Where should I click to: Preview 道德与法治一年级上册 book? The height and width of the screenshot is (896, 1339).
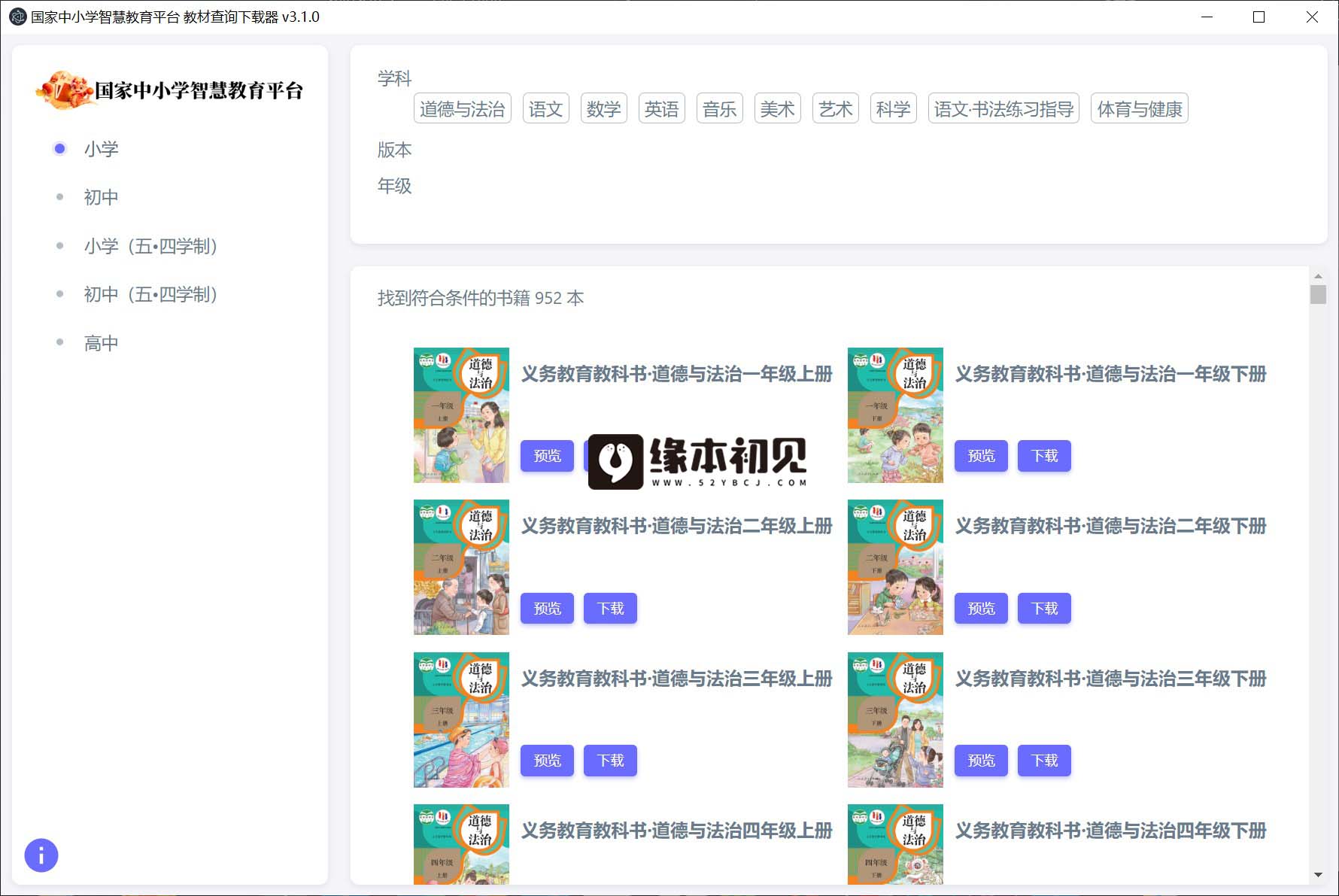coord(547,456)
